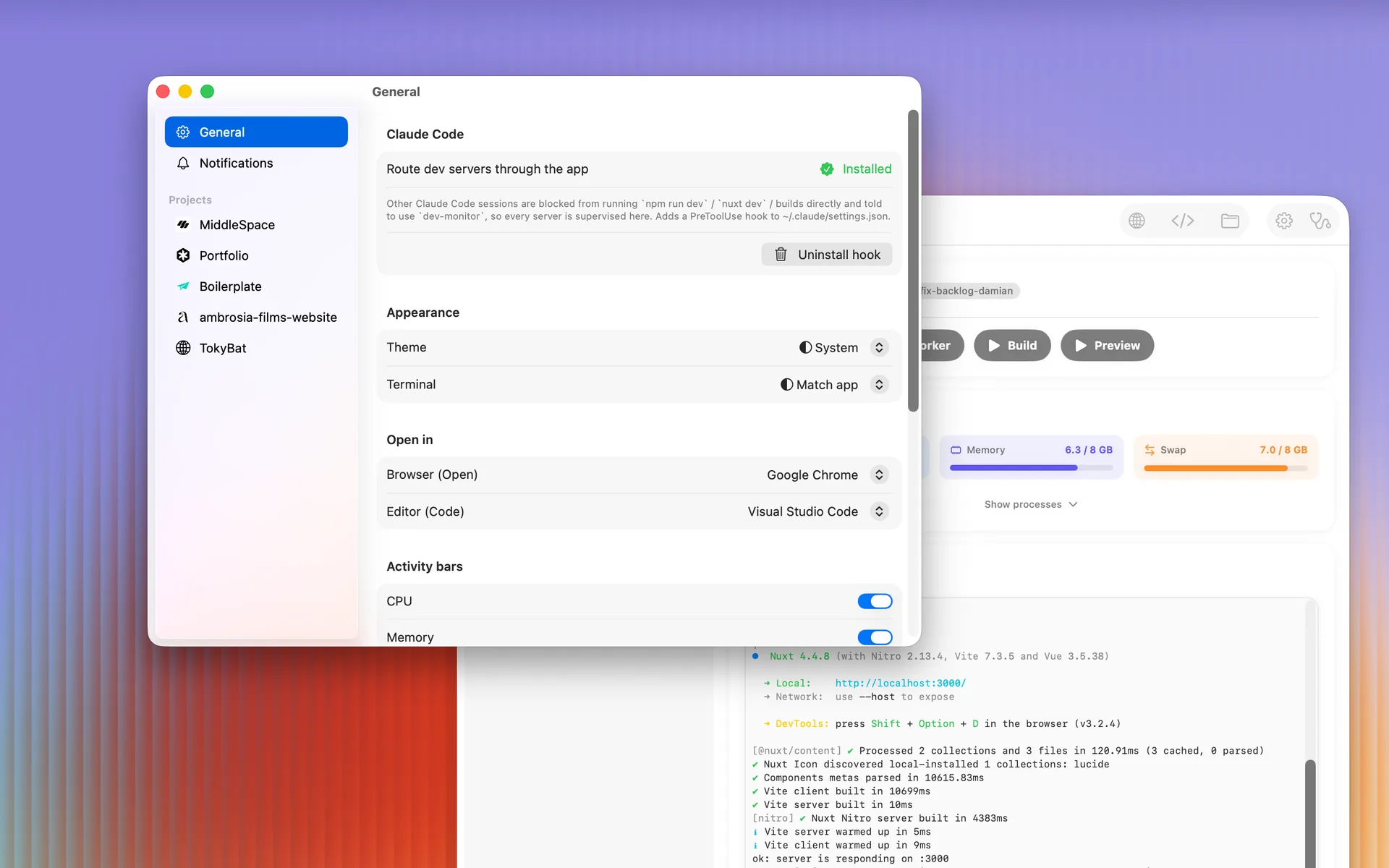Click the globe icon in the background toolbar
The image size is (1389, 868).
[x=1137, y=221]
